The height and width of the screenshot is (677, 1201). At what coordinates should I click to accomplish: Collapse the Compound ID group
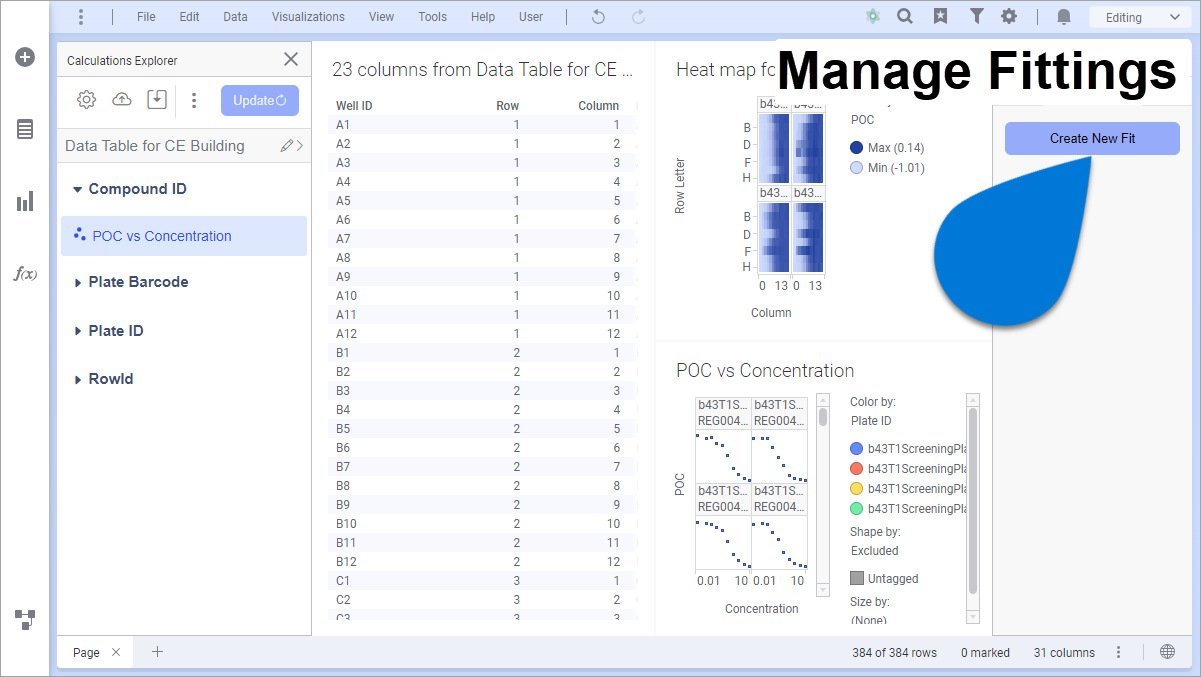(x=77, y=189)
